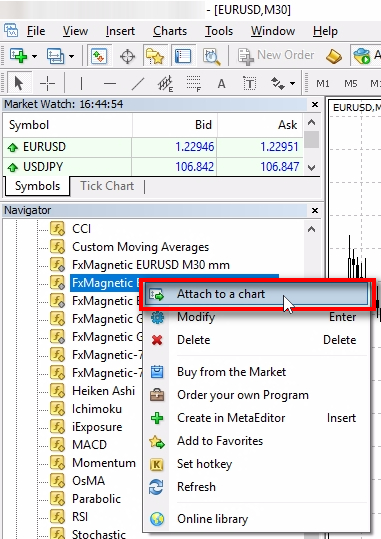Select the Fibonacci retracement tool

[x=194, y=84]
